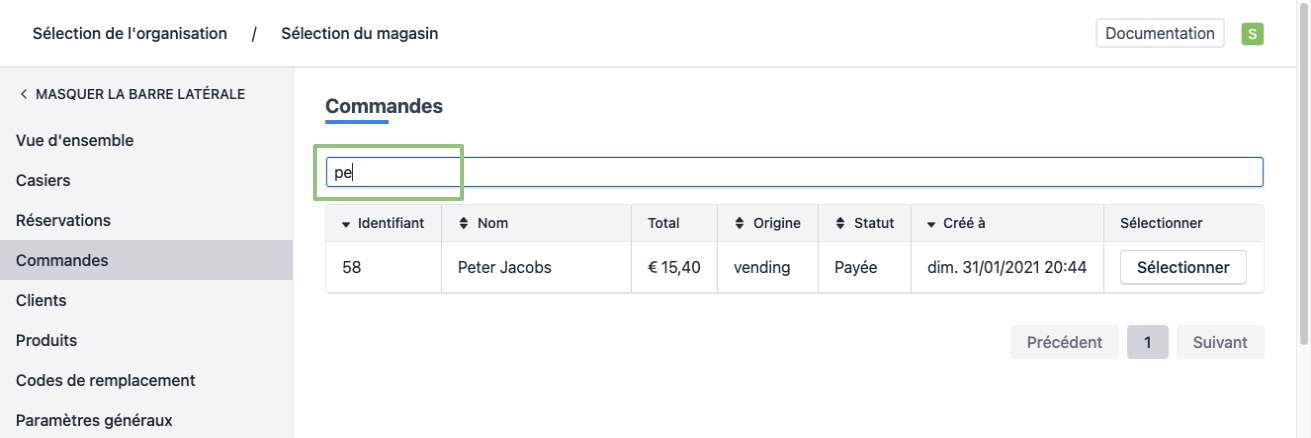The height and width of the screenshot is (438, 1311).
Task: Click the green S user avatar
Action: coord(1251,33)
